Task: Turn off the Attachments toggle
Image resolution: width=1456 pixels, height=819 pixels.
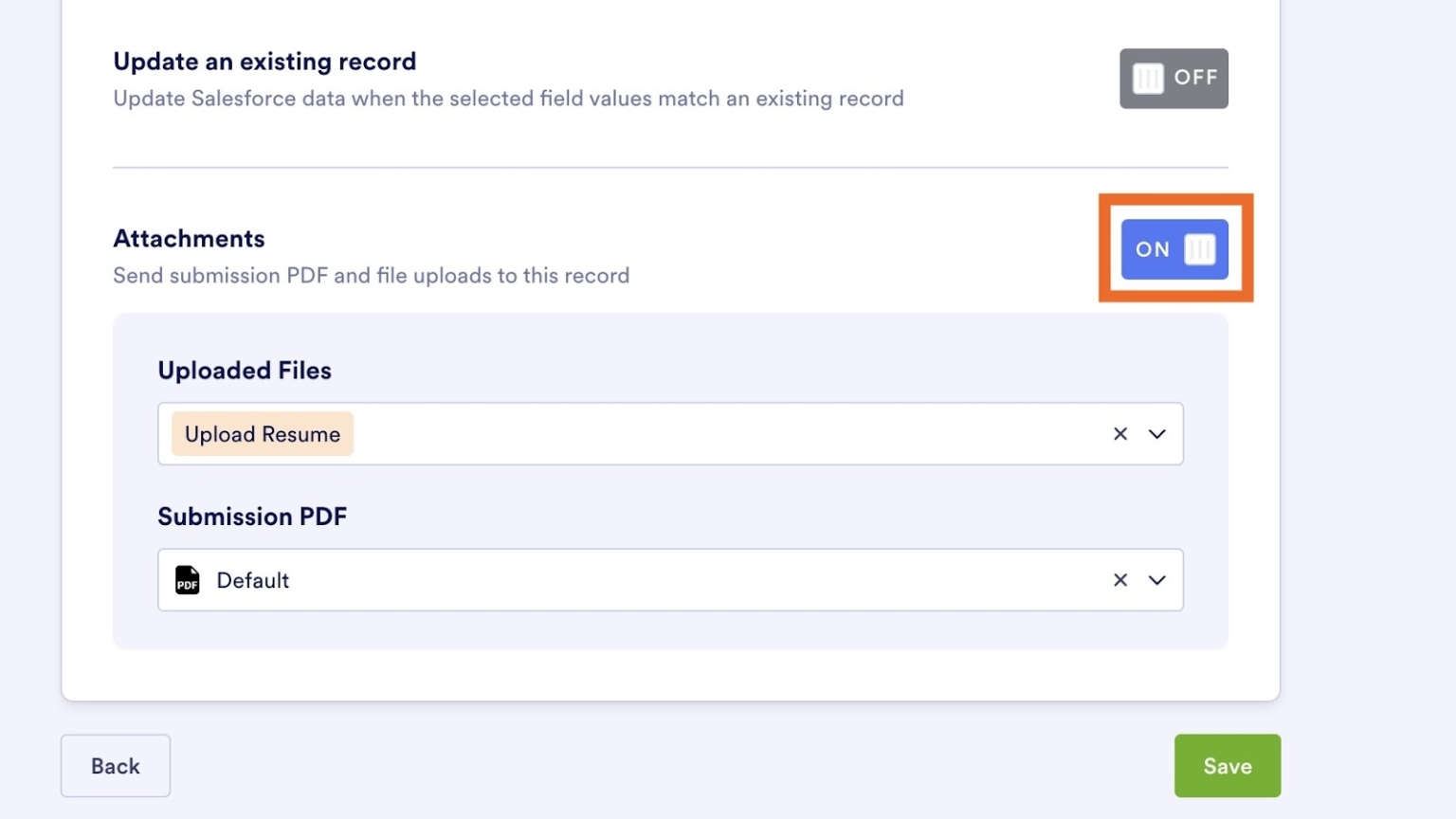Action: click(1174, 249)
